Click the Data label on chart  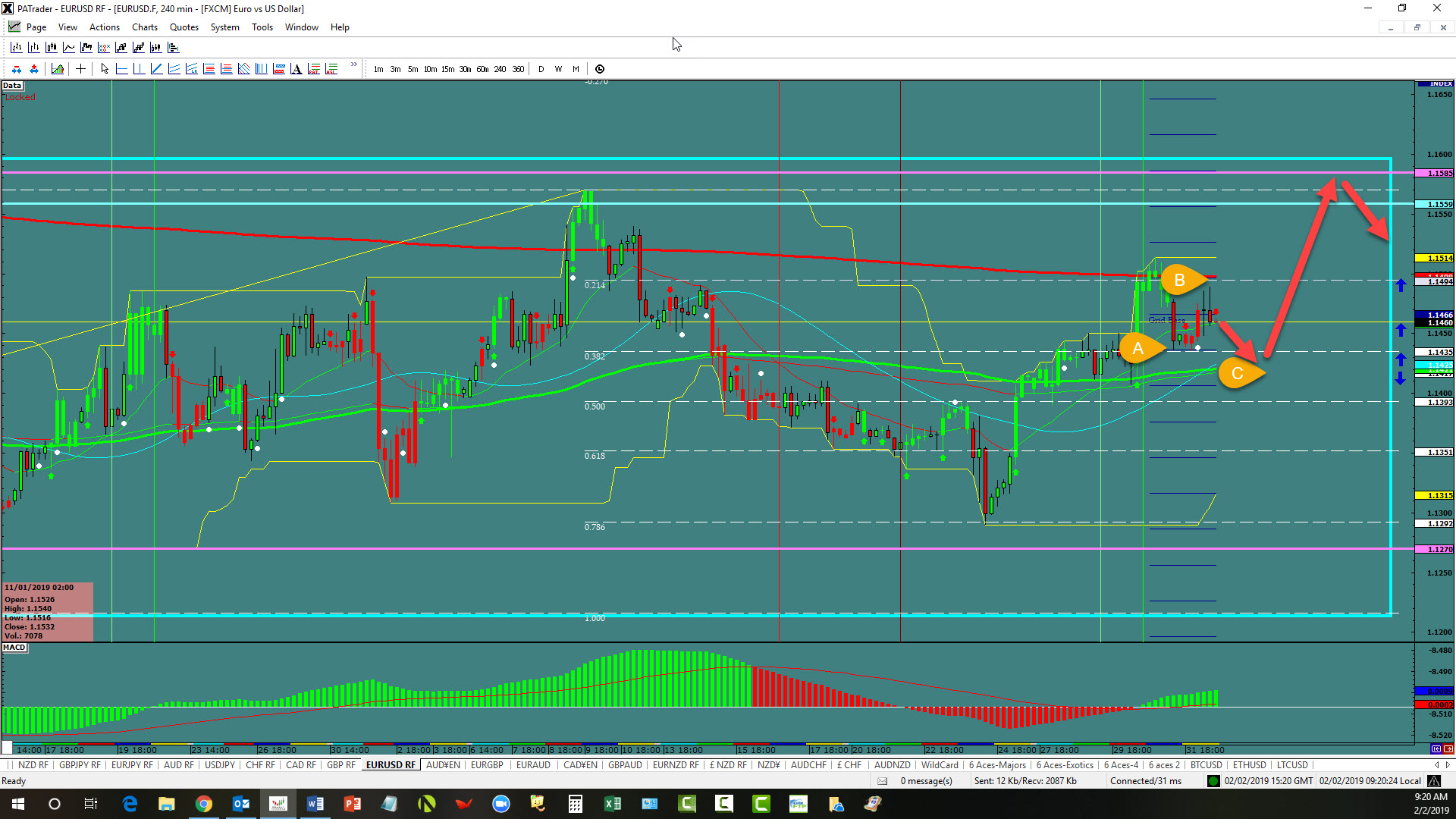[x=12, y=86]
